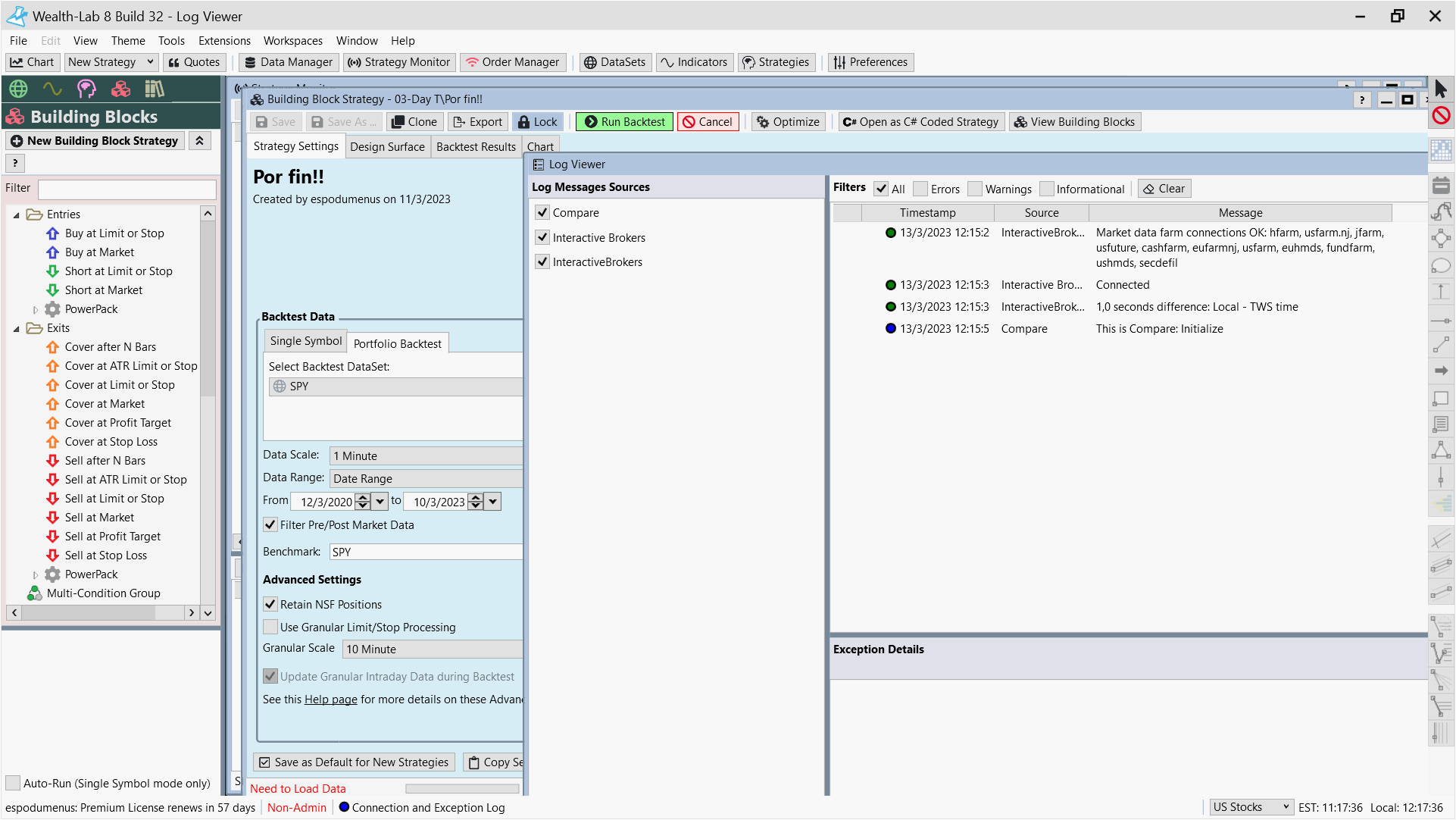Open the Data Manager tool

(289, 62)
